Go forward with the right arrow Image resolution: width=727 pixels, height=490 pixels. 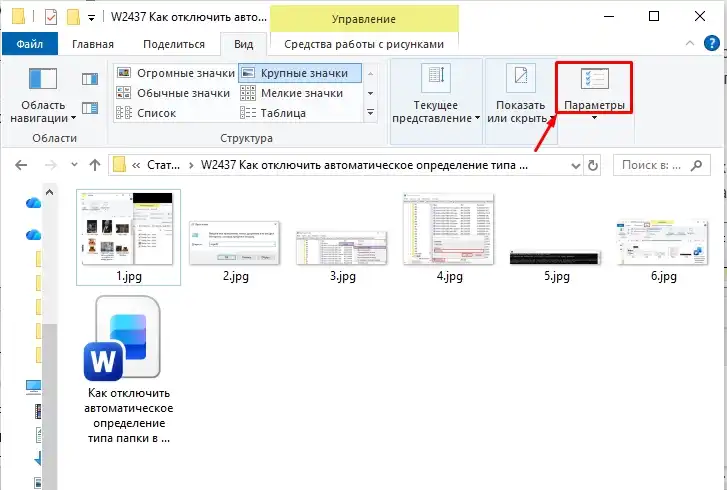[51, 165]
